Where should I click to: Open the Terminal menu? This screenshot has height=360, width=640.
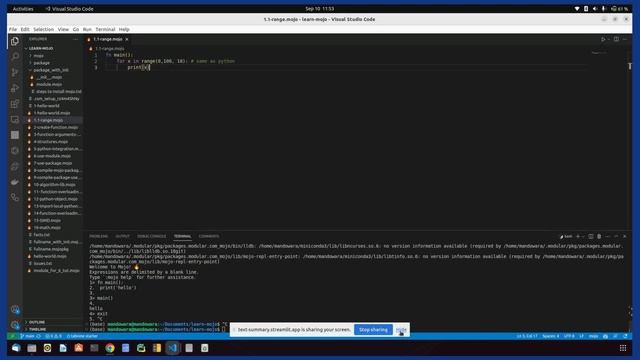105,29
